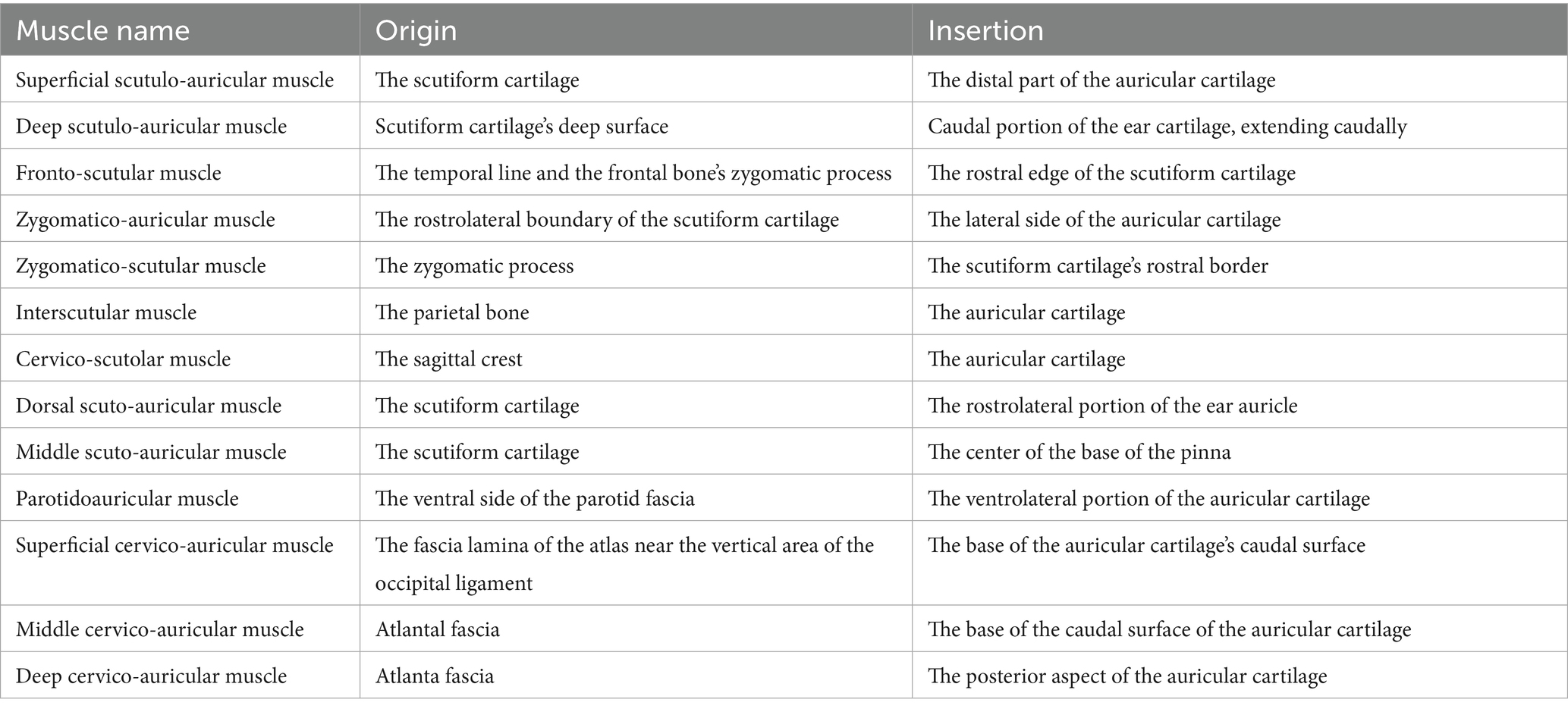
Task: Select the Zygomatico-auricular muscle cell
Action: click(145, 220)
